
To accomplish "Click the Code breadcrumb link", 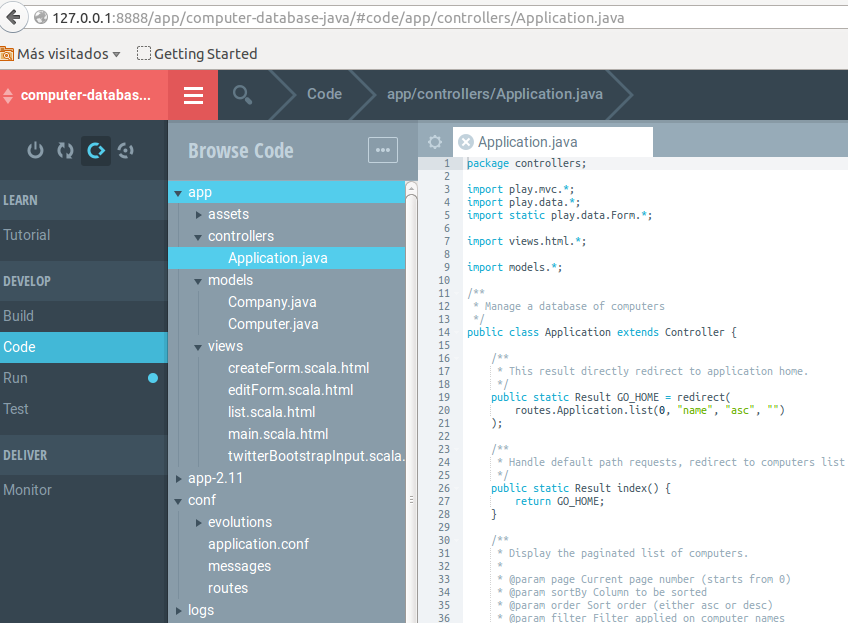I will [x=324, y=94].
